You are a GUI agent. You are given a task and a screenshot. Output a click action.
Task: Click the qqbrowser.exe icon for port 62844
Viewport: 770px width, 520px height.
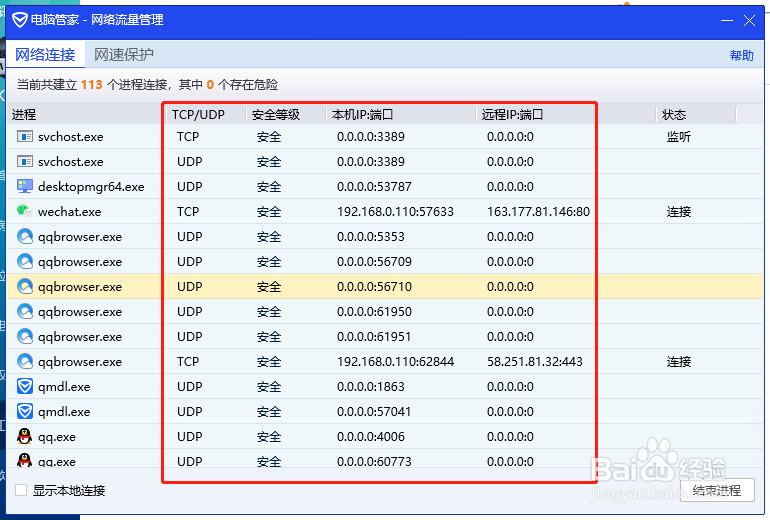point(25,362)
